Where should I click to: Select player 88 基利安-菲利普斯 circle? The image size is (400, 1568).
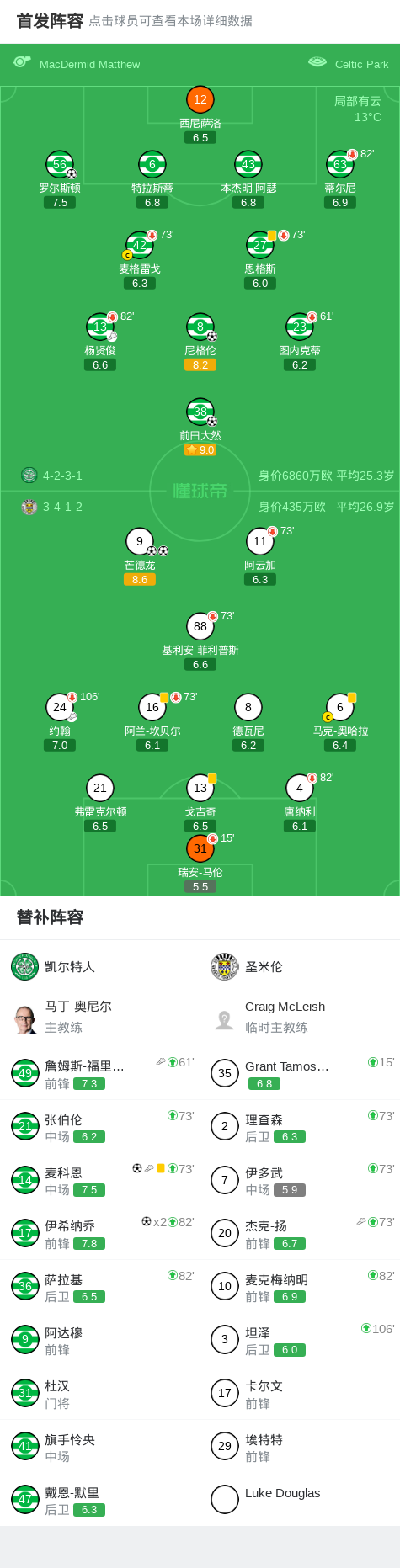200,626
